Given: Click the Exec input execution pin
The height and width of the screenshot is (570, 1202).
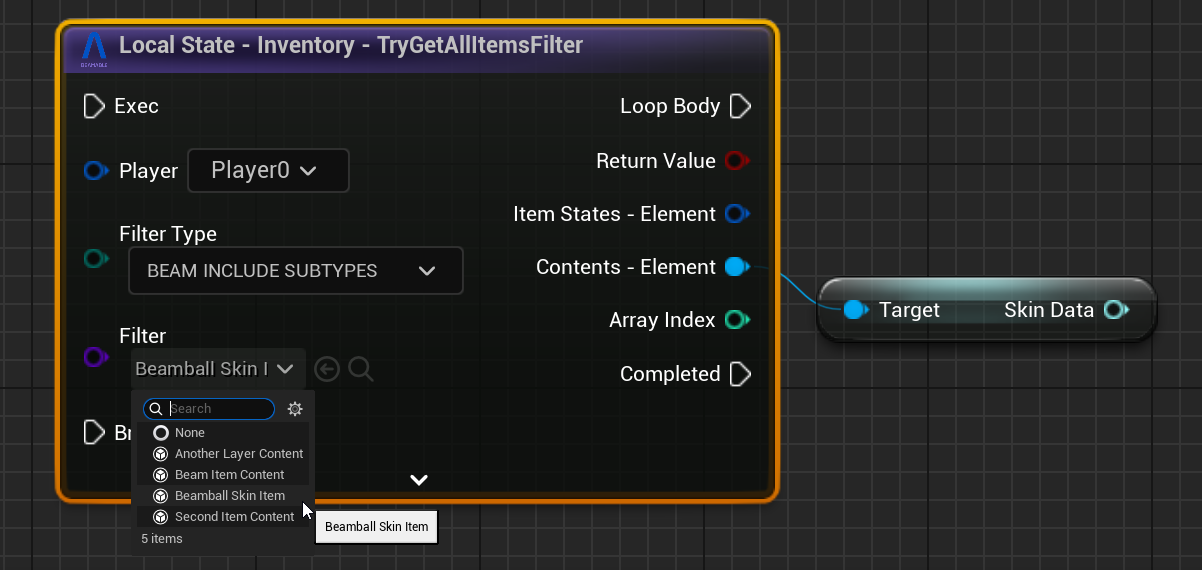Looking at the screenshot, I should (94, 106).
